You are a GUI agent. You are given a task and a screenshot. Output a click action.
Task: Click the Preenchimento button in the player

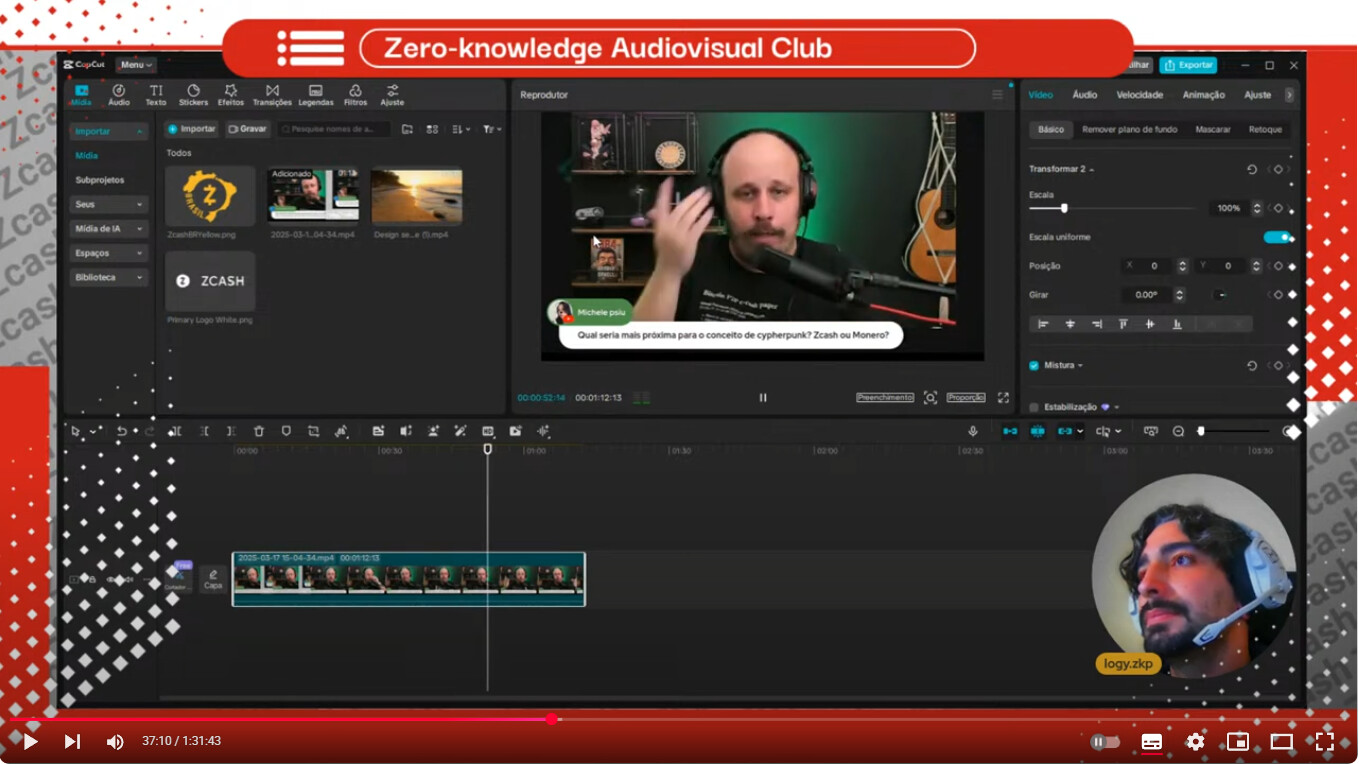click(885, 397)
